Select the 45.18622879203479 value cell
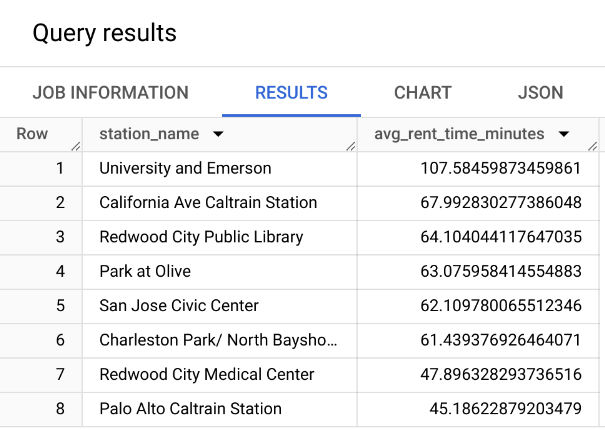The image size is (605, 430). point(504,408)
